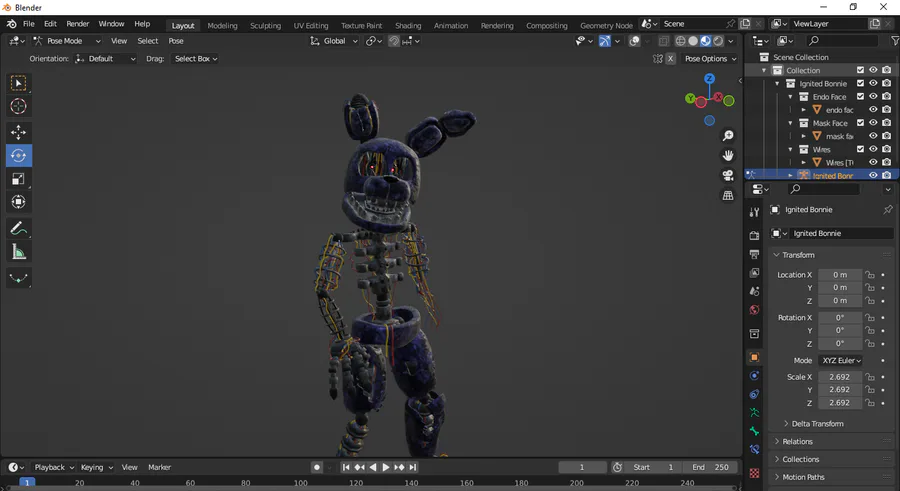Toggle viewport gizmos

604,41
